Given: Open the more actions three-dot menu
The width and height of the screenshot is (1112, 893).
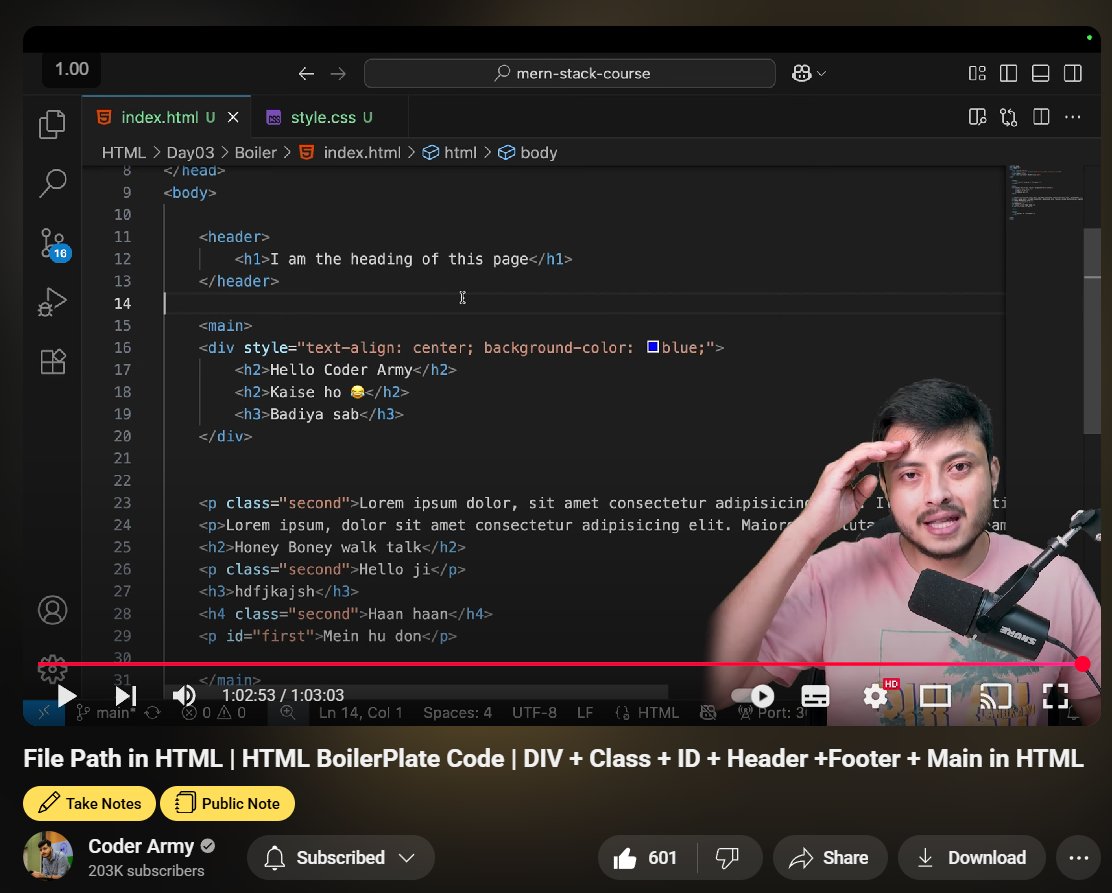Looking at the screenshot, I should click(x=1079, y=858).
